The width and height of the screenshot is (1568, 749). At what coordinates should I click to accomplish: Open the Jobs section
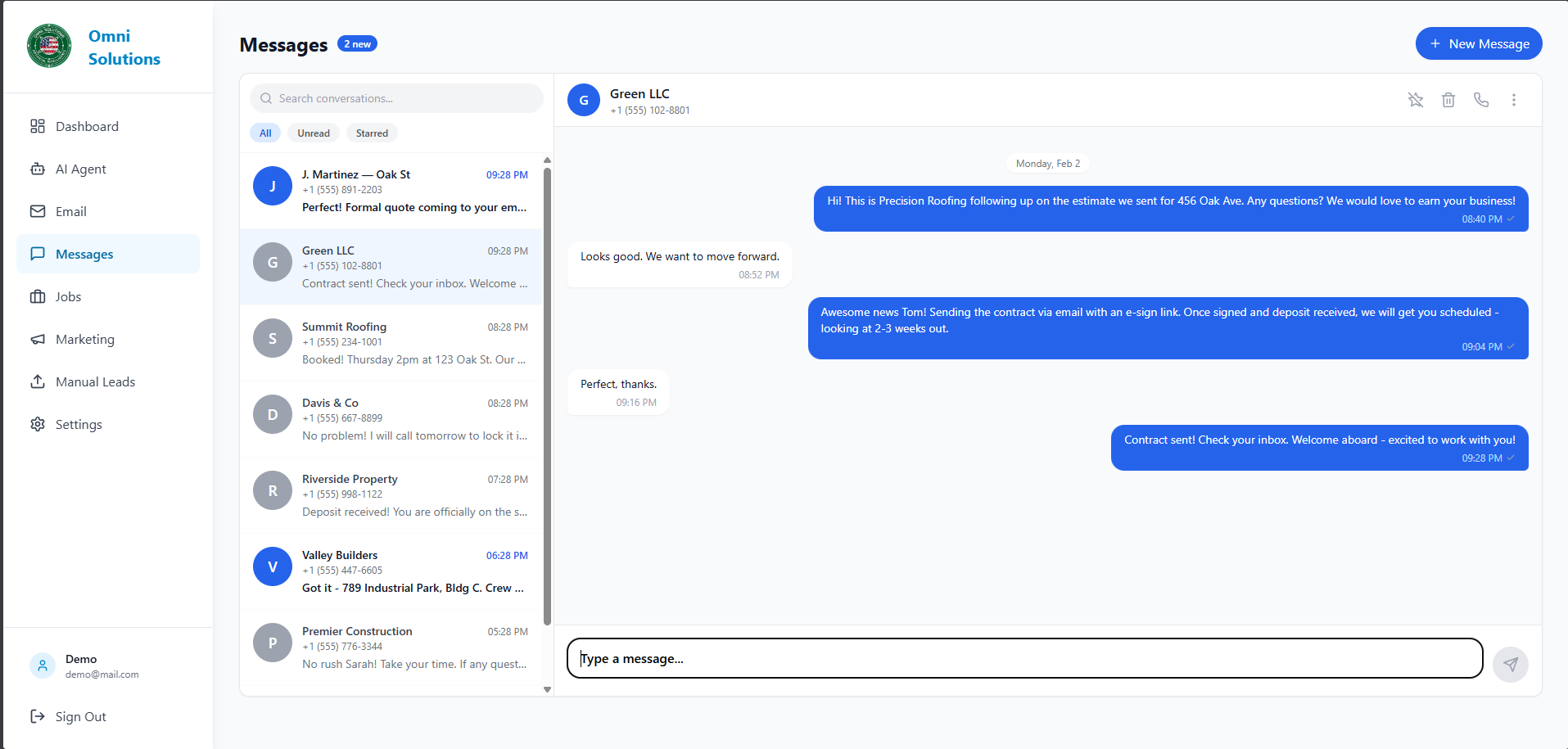(68, 296)
